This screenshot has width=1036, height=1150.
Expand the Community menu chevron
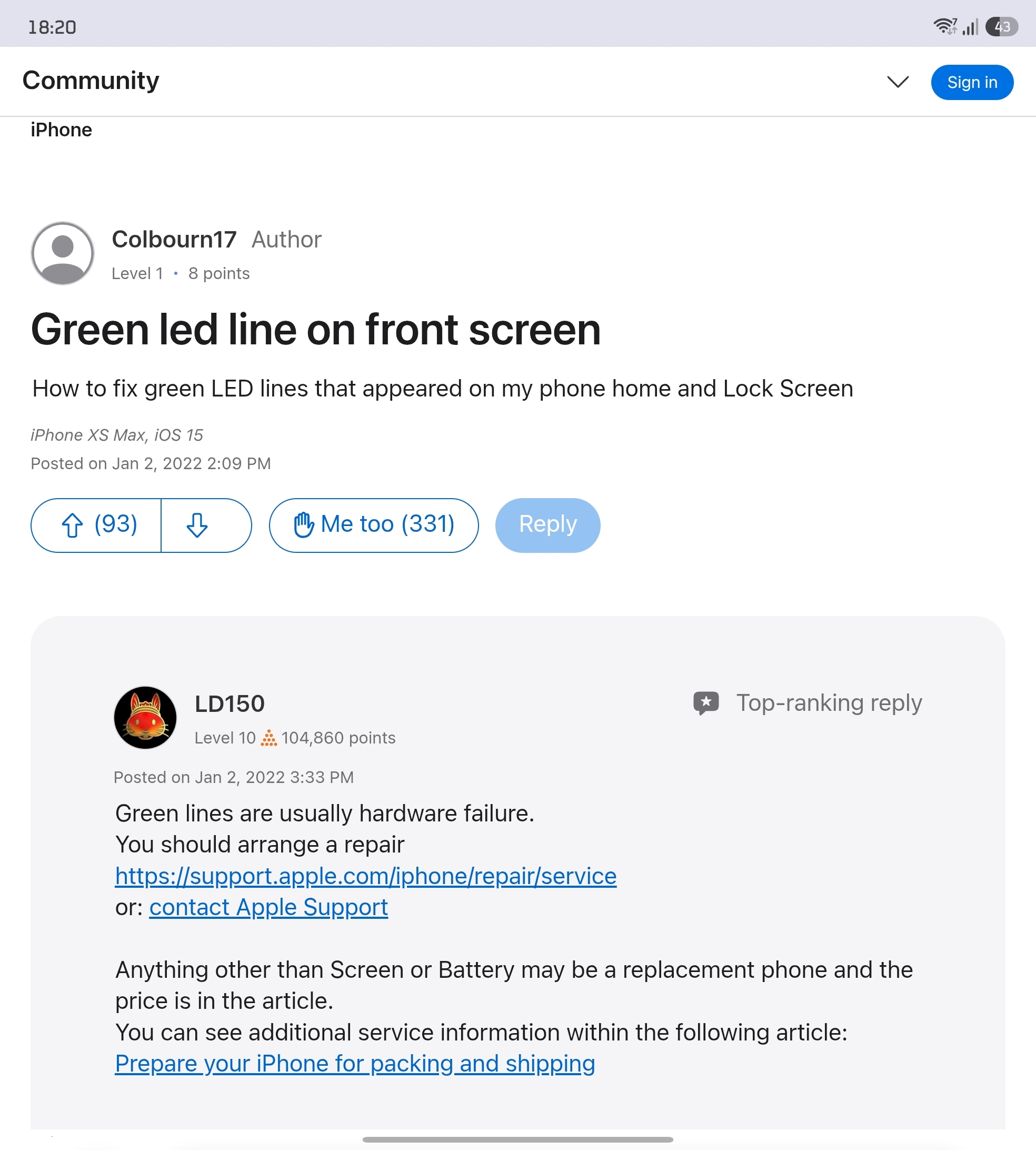tap(898, 82)
